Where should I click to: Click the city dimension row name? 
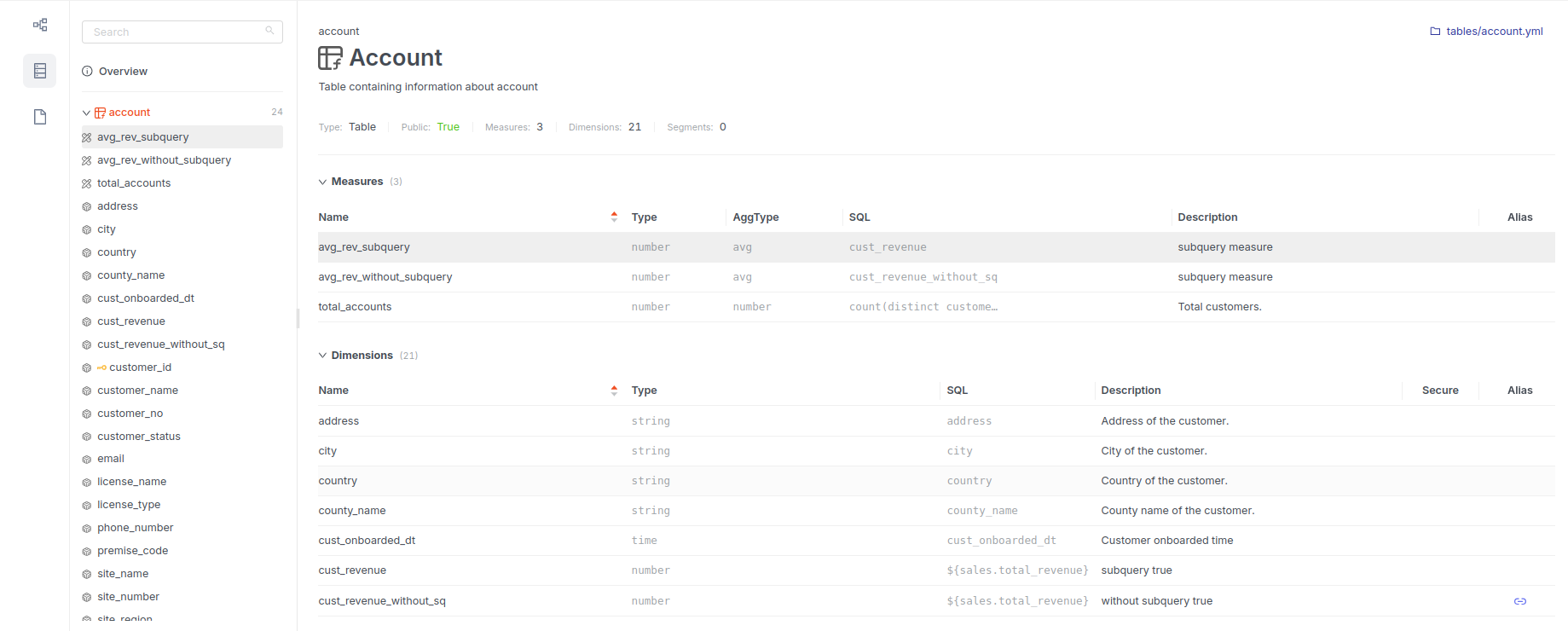pos(327,451)
